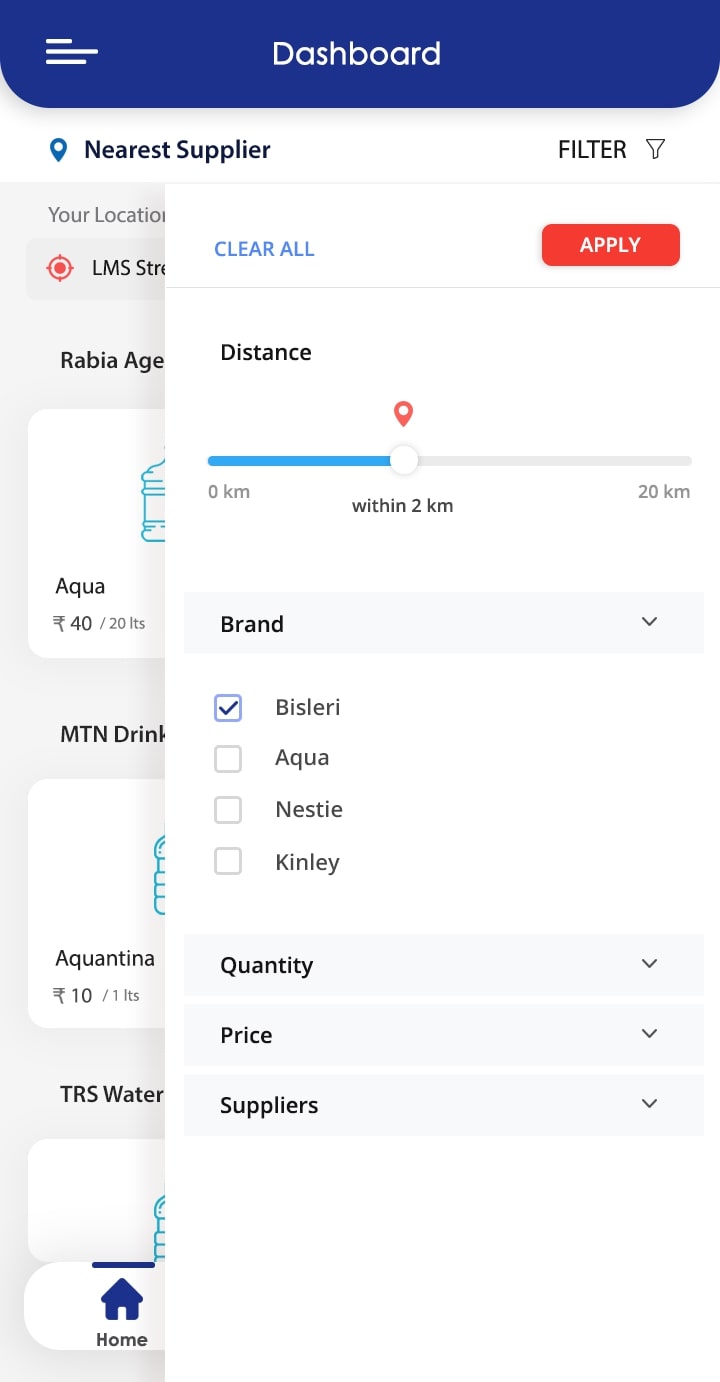Enable the Kinley brand checkbox
Screen dimensions: 720x1382
tap(228, 861)
